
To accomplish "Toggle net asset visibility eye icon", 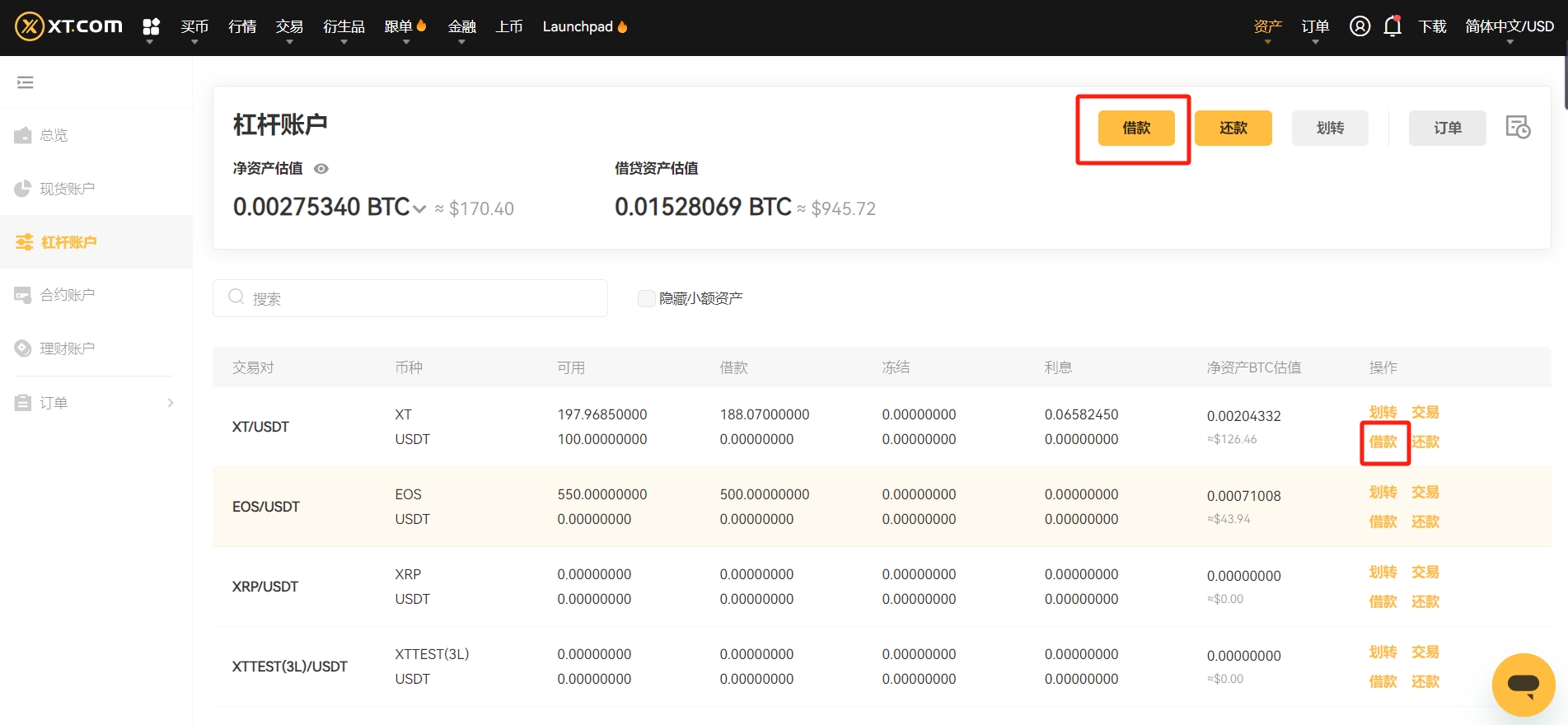I will pyautogui.click(x=321, y=169).
